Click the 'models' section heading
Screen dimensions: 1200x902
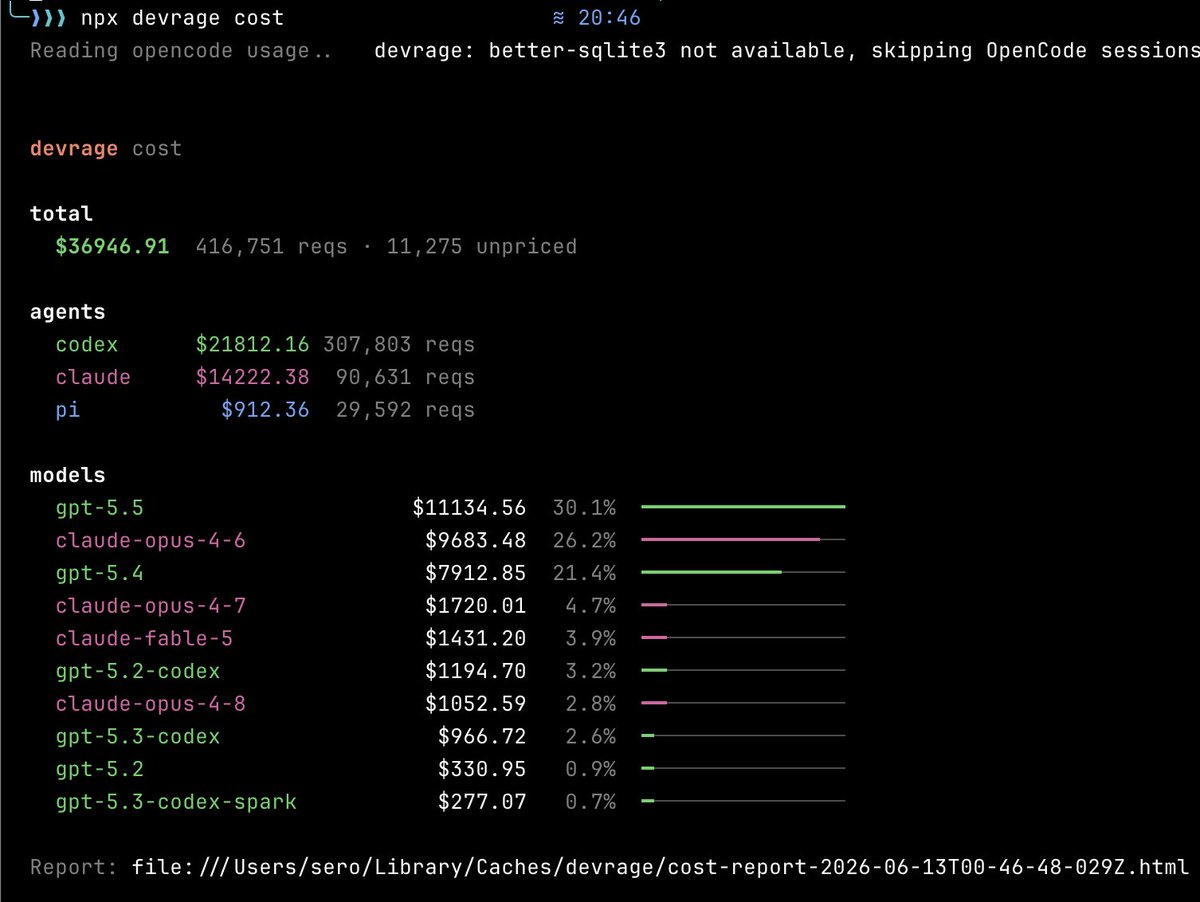click(68, 476)
